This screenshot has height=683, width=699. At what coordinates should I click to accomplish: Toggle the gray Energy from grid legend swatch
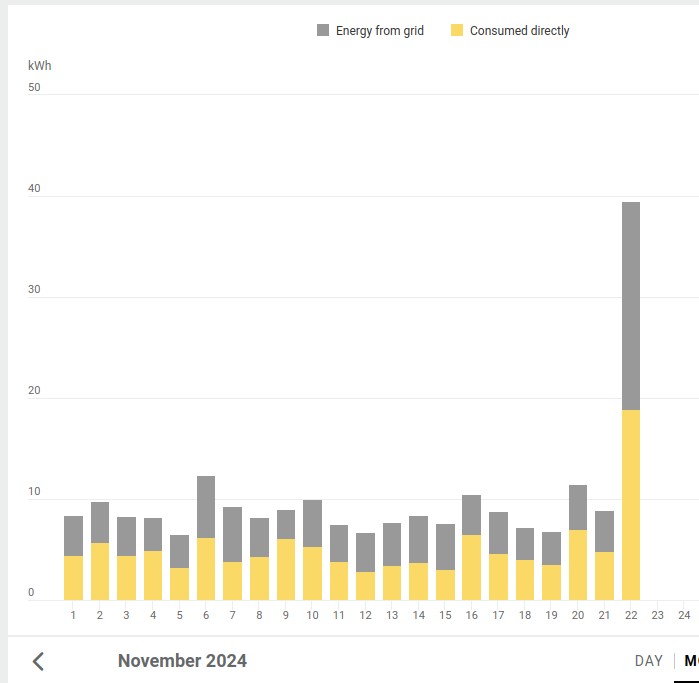coord(323,31)
